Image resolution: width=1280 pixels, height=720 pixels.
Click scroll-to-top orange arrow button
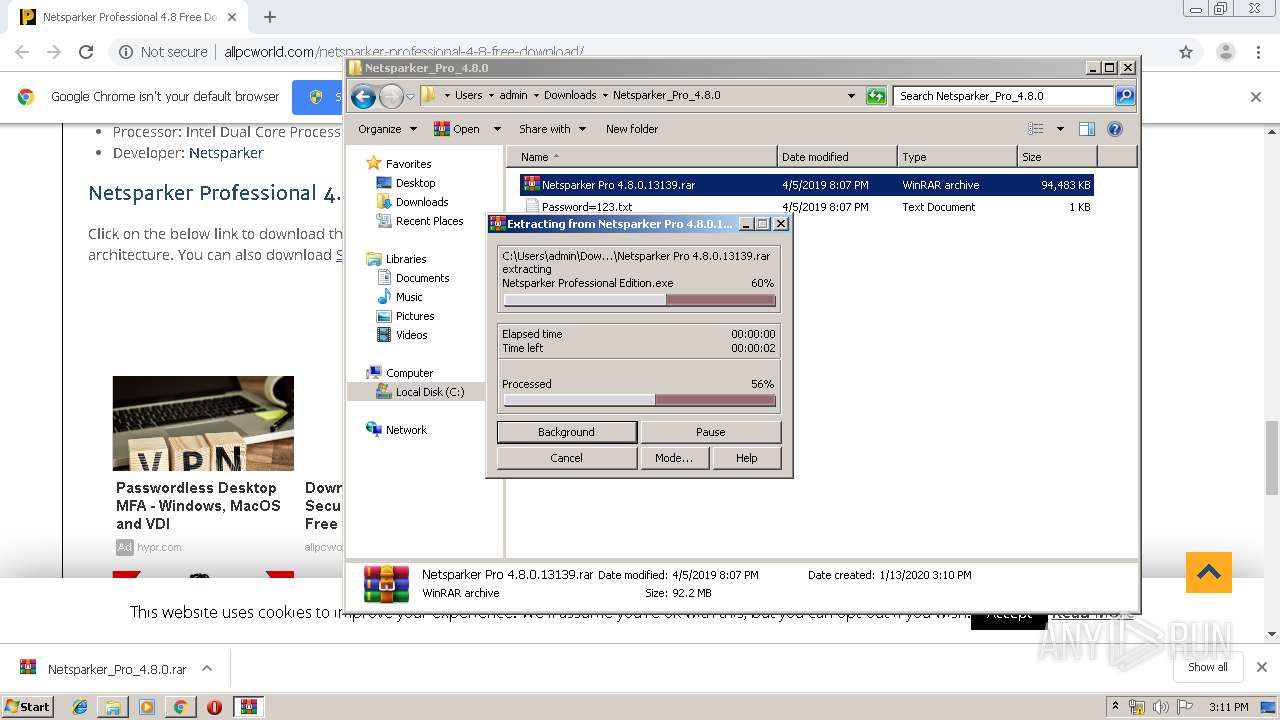(x=1208, y=573)
